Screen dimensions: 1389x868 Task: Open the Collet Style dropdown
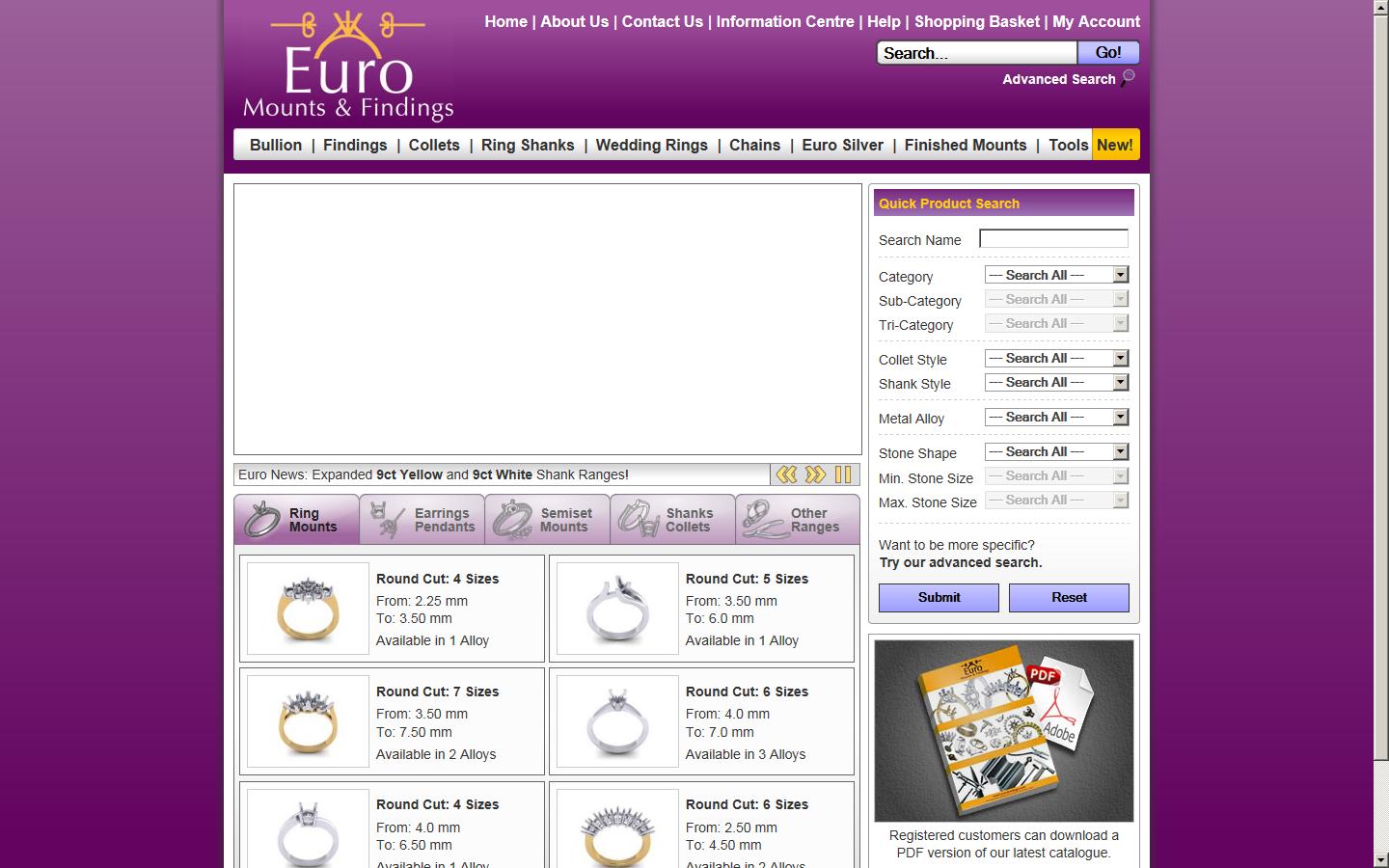tap(1056, 358)
